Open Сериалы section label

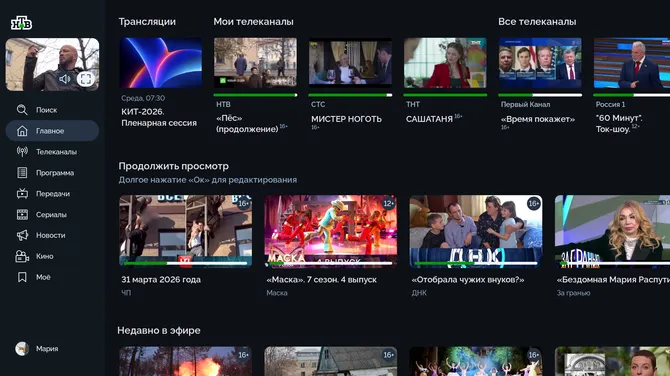[x=51, y=214]
